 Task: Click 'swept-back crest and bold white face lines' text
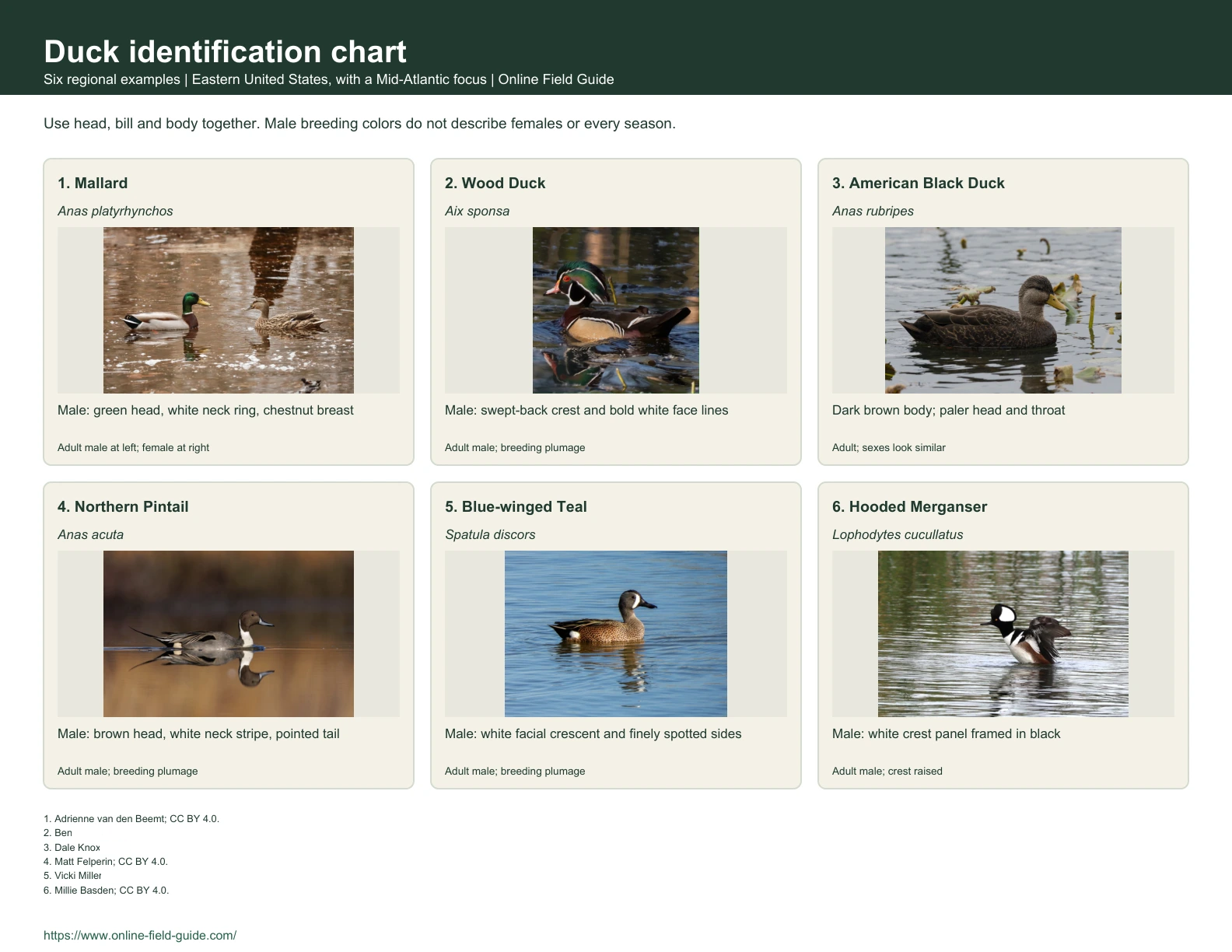(604, 410)
